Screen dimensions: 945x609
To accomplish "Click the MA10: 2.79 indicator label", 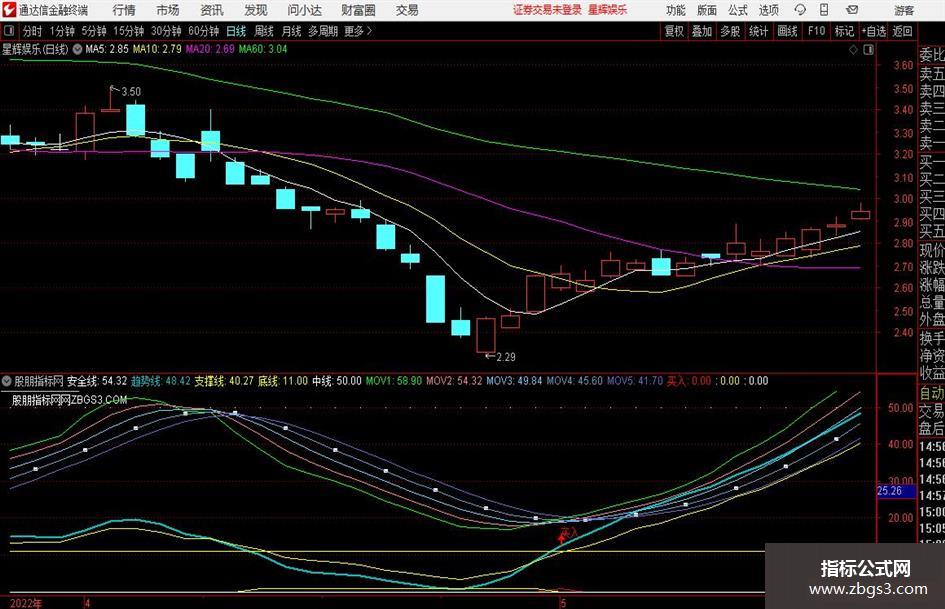I will (x=157, y=49).
